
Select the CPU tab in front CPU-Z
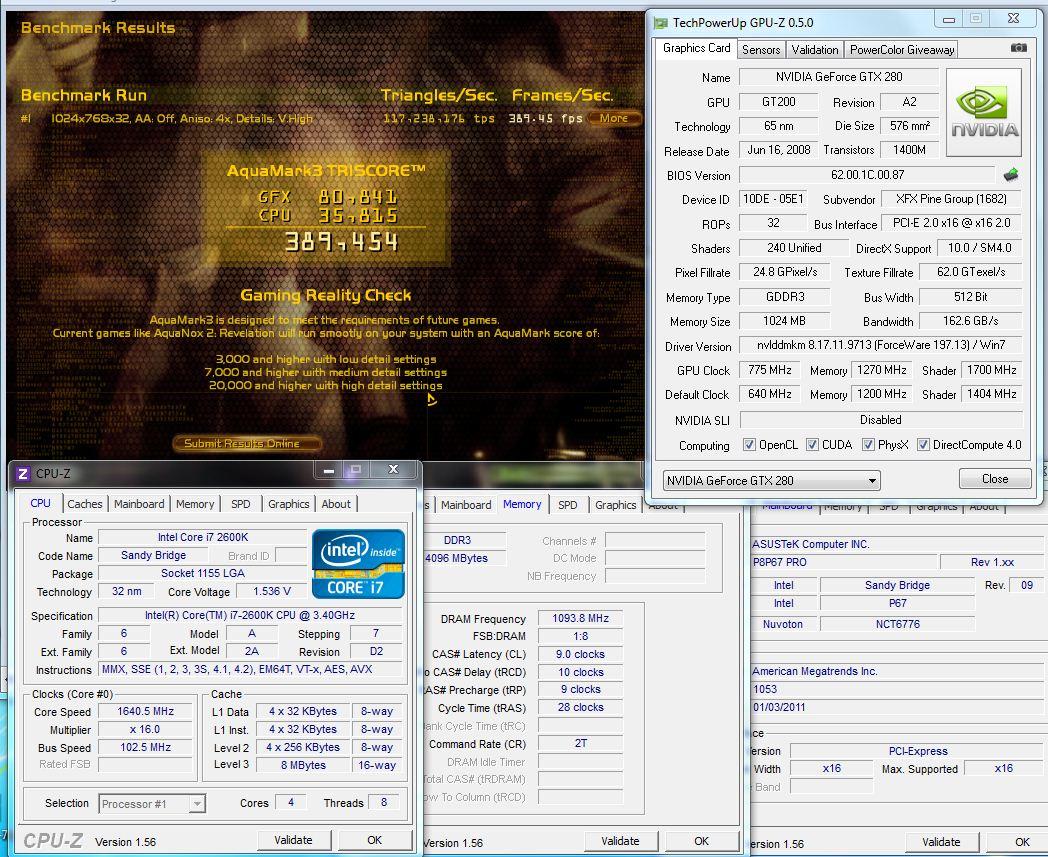40,503
